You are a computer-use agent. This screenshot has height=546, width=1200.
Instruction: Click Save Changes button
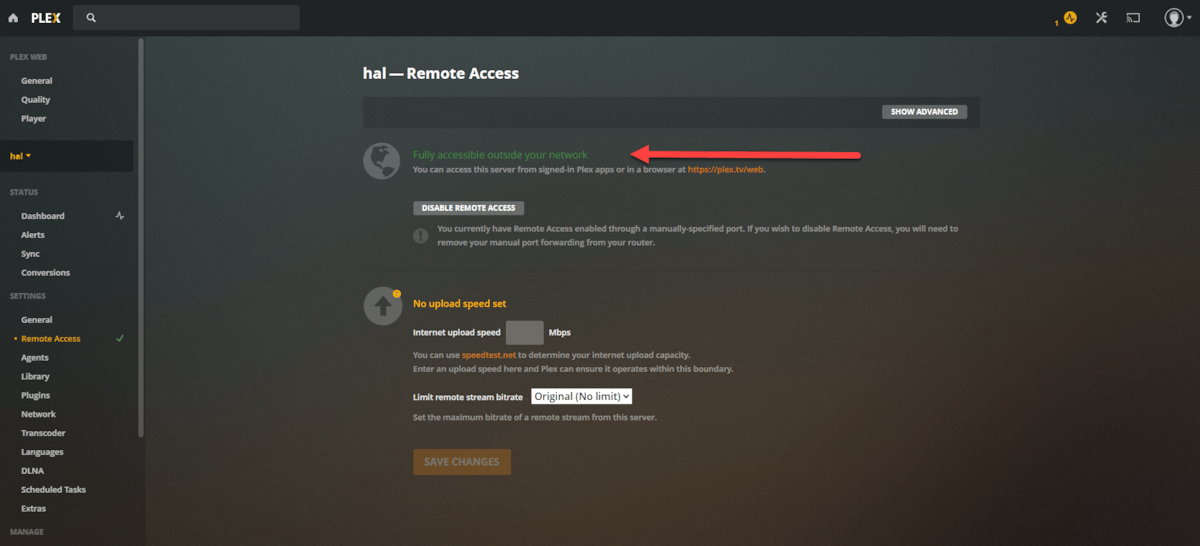pos(462,462)
